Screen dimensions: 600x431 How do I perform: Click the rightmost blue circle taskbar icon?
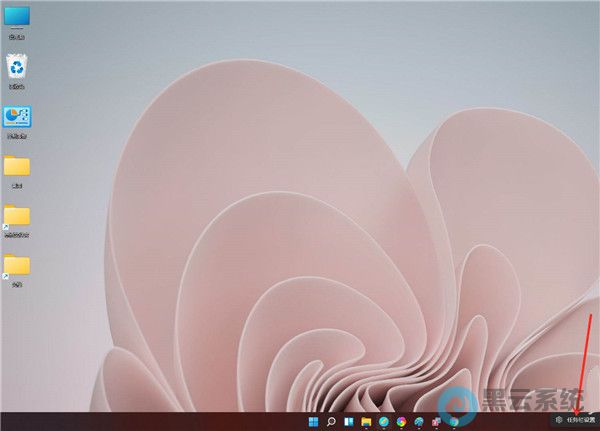452,422
